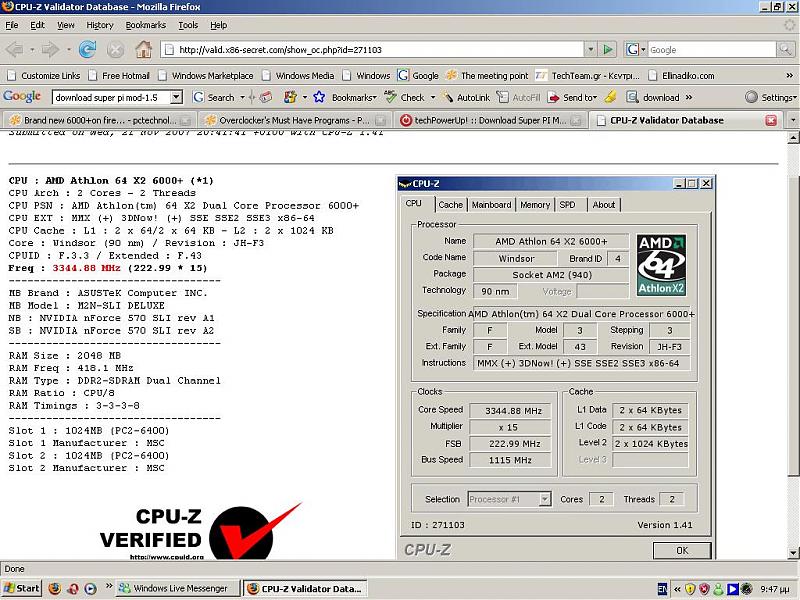Switch to Windows Live Messenger in the taskbar
Image resolution: width=800 pixels, height=600 pixels.
click(177, 588)
